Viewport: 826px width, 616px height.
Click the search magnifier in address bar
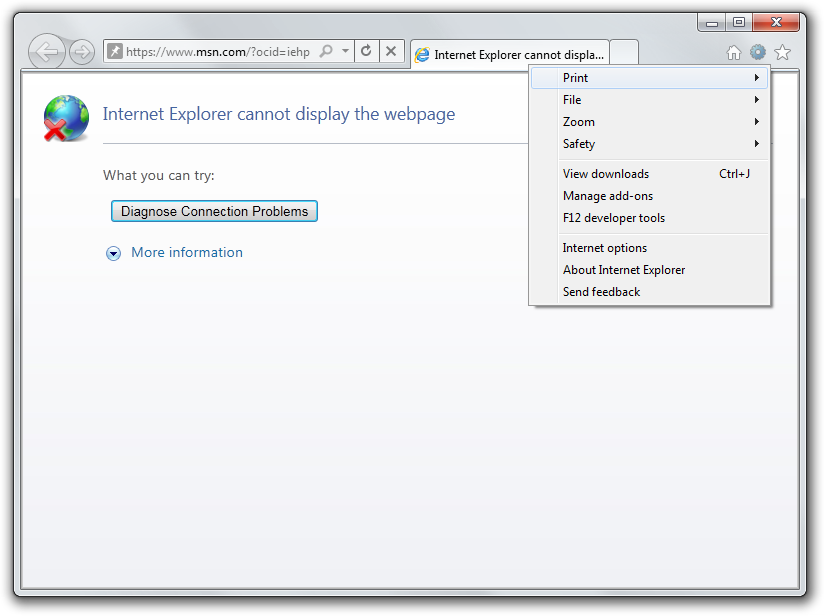click(x=327, y=51)
